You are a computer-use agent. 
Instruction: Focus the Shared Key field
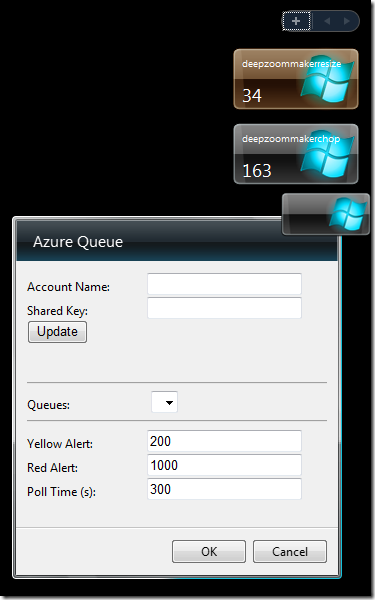(x=224, y=308)
